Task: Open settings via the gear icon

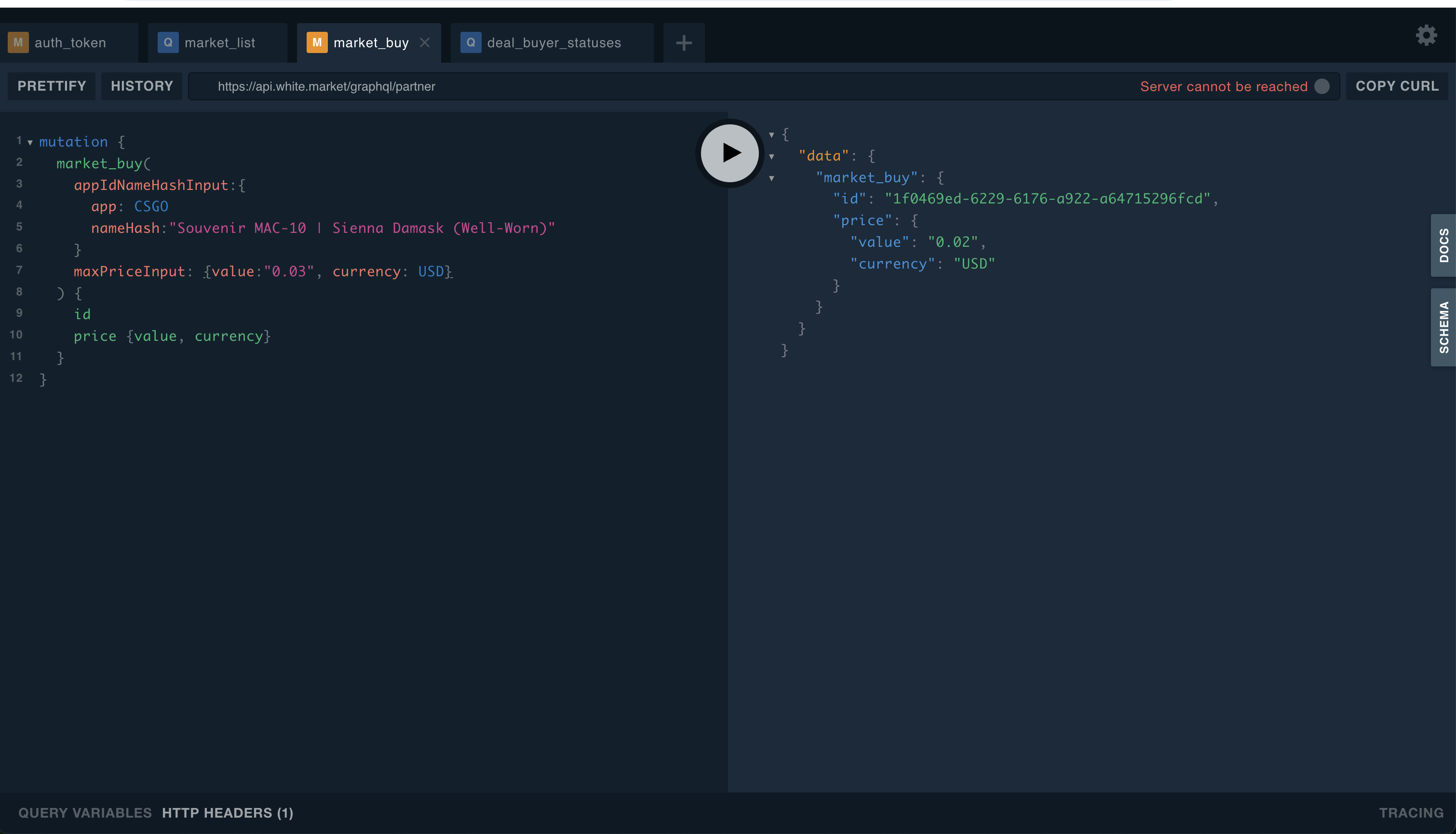Action: pos(1426,36)
